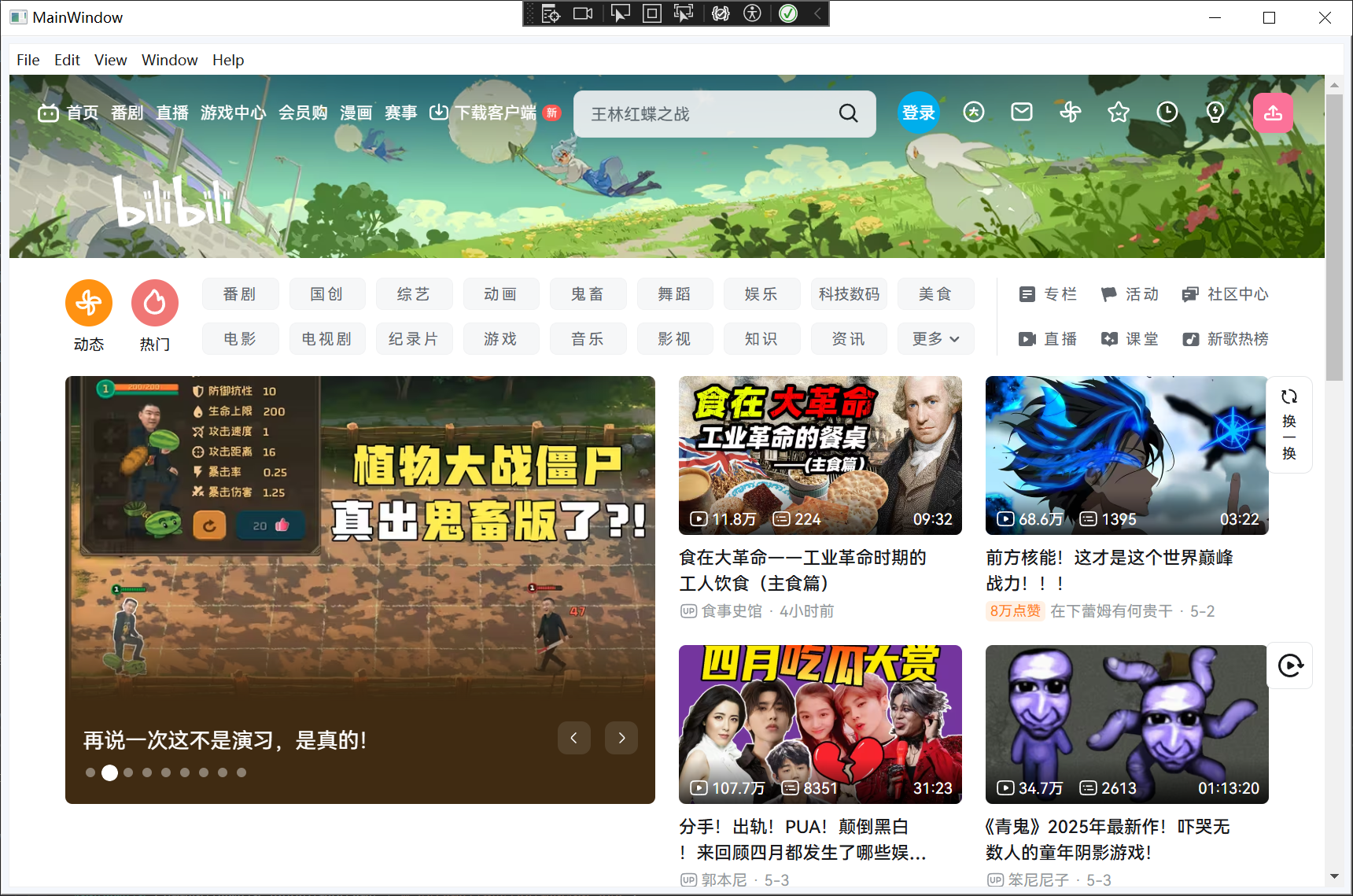
Task: Open 四月吃瓜大赏 video thumbnail
Action: coord(820,725)
